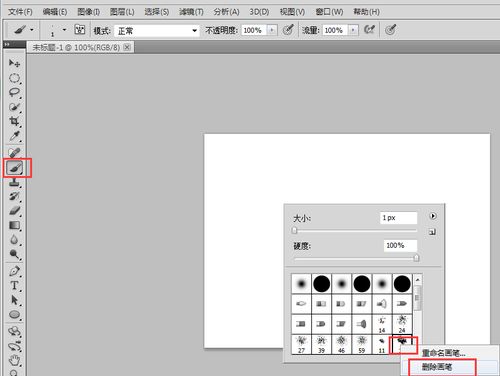Click the brush size slider handle
Screen dimensions: 500x376
point(294,230)
